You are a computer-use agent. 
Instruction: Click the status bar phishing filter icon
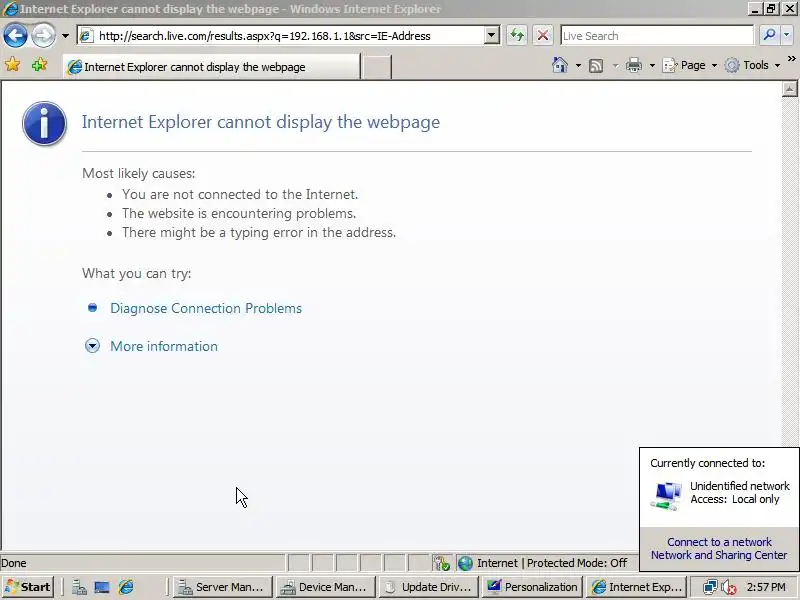(x=442, y=563)
